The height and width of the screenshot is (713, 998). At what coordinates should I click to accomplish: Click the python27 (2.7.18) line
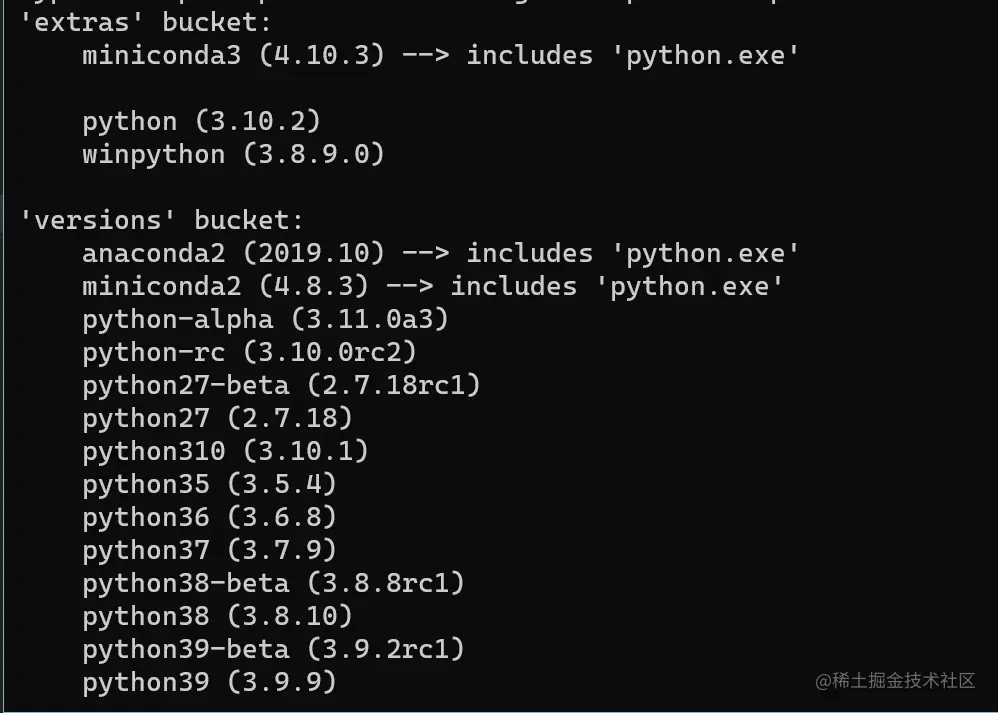point(217,418)
